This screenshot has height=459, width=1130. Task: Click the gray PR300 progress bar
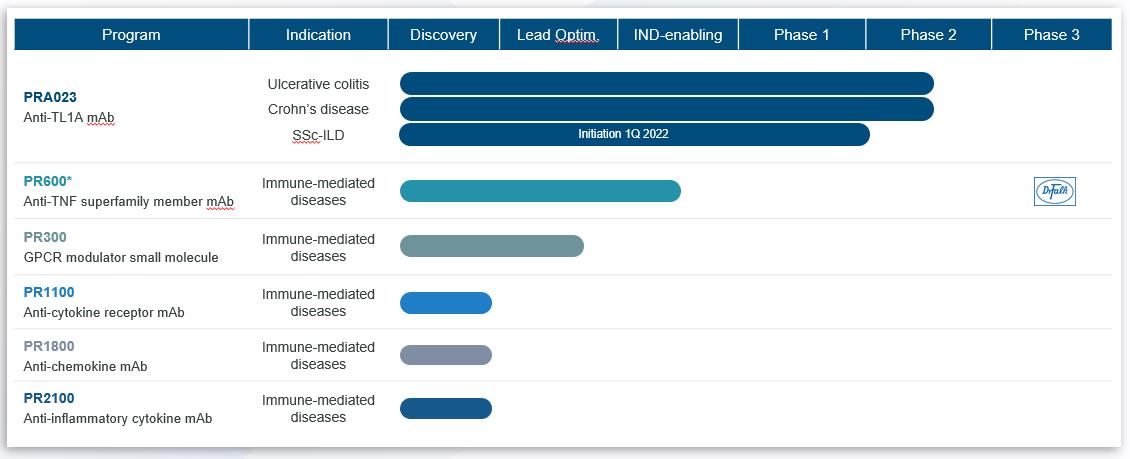(491, 246)
